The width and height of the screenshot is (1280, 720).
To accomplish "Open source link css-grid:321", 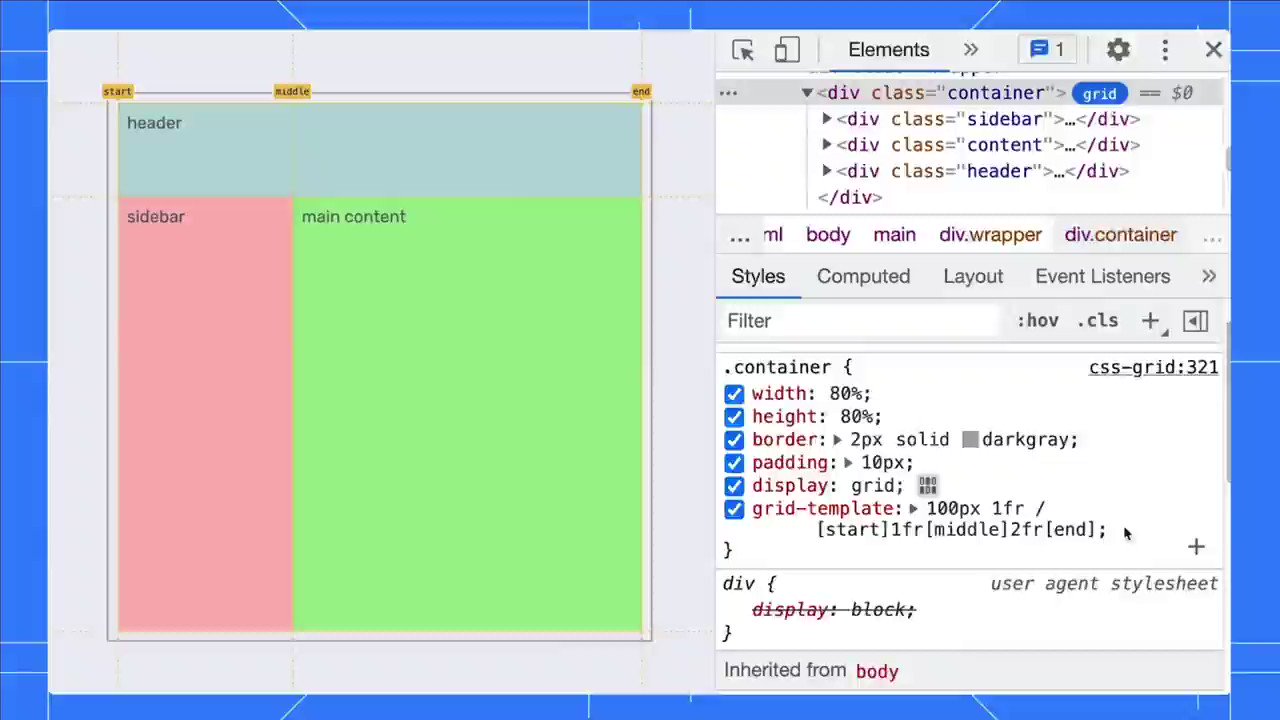I will point(1153,368).
